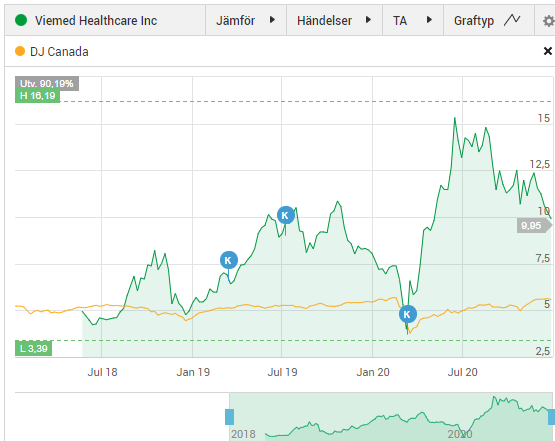Click the arrow next to Händelser

(368, 20)
